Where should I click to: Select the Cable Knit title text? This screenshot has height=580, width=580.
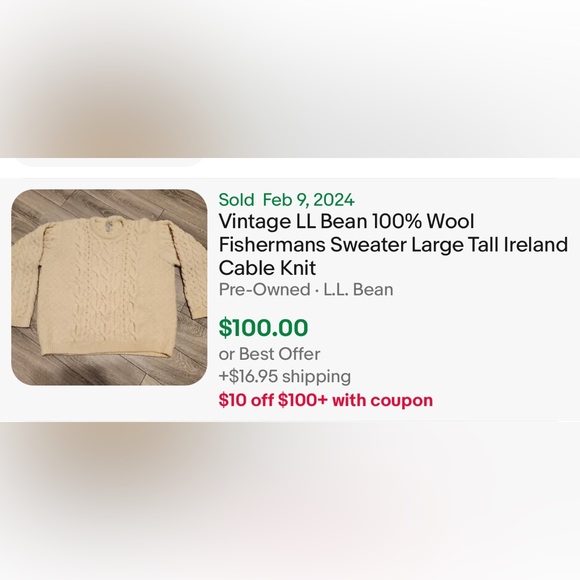[x=267, y=268]
